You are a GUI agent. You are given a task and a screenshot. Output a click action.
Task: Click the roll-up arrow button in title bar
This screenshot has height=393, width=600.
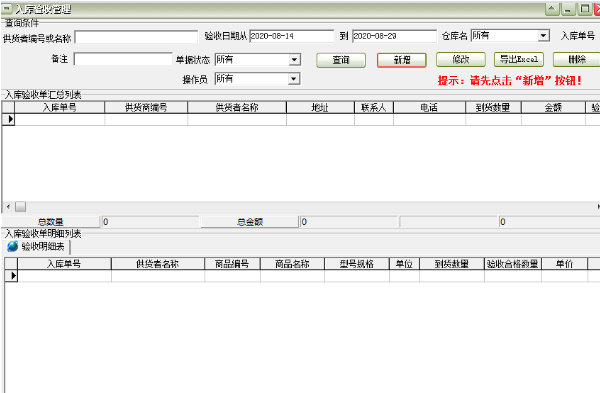[x=552, y=9]
